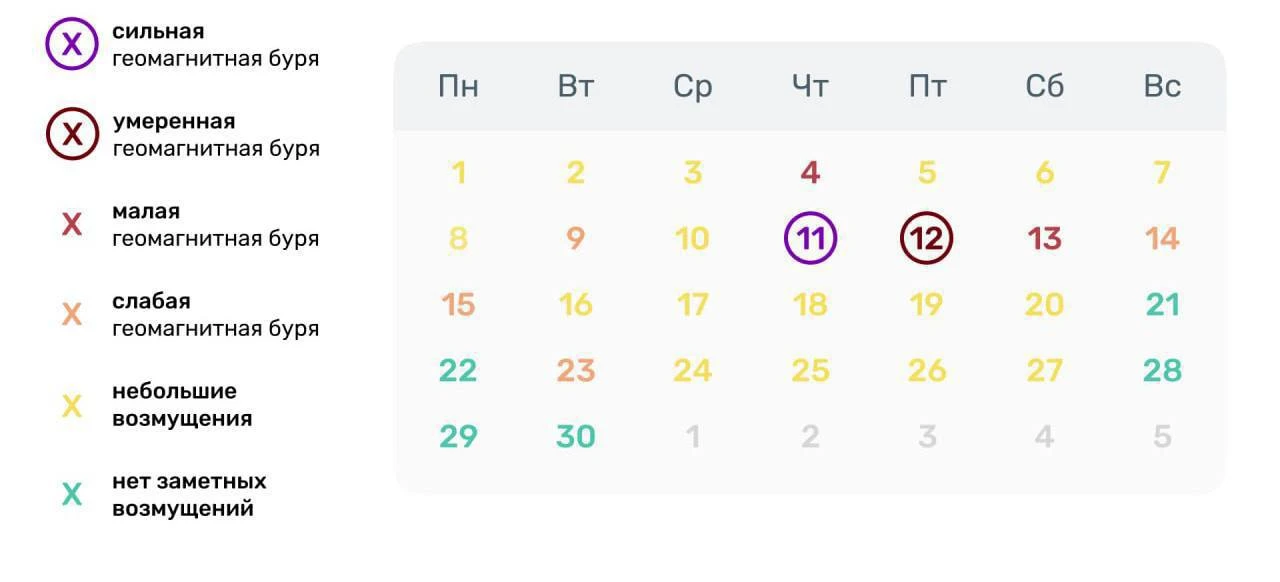1280x582 pixels.
Task: Select the purple circled date 11
Action: [810, 238]
